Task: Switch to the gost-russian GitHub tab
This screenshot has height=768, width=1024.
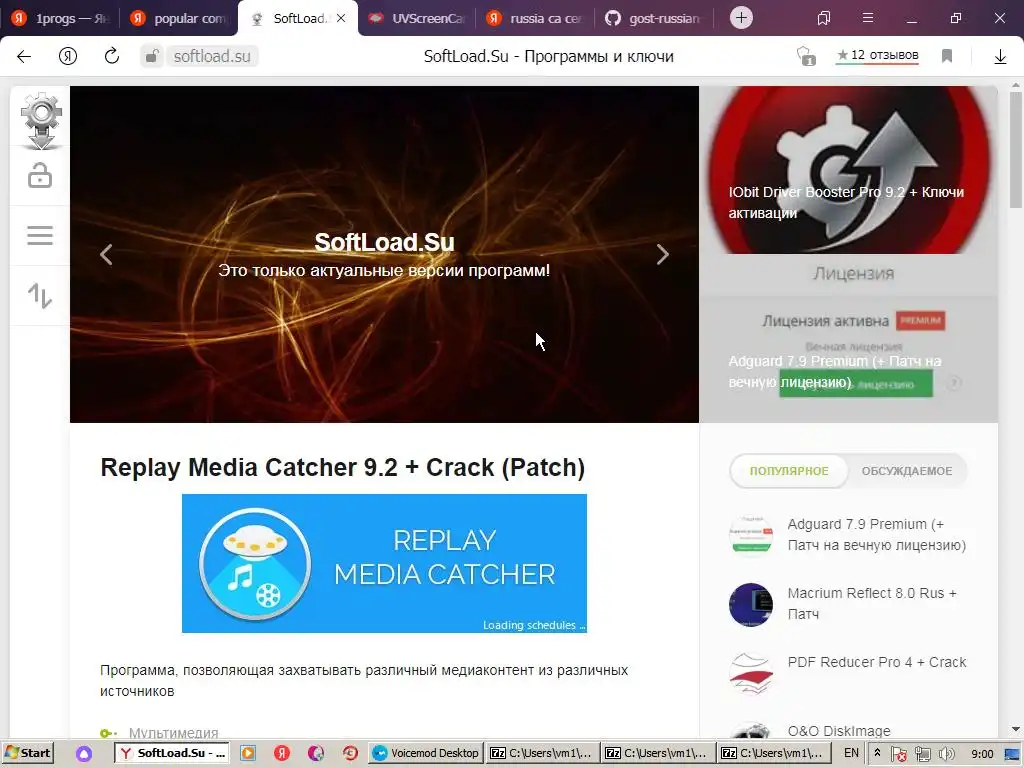Action: 653,18
